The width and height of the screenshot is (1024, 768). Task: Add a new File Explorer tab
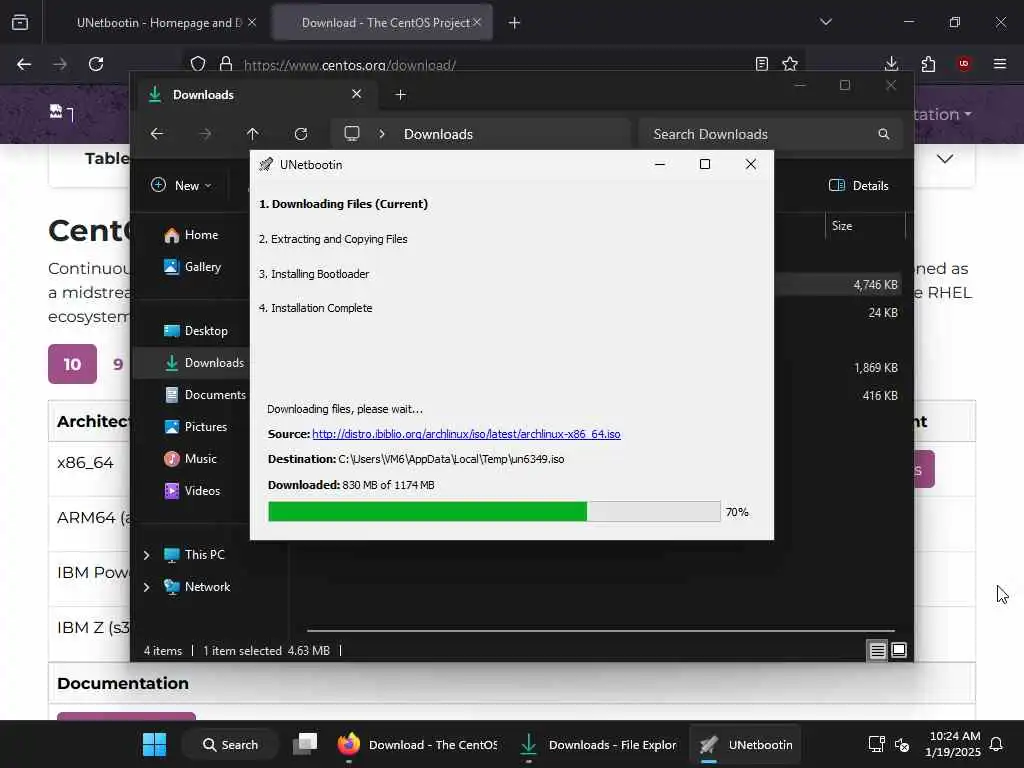[x=401, y=95]
